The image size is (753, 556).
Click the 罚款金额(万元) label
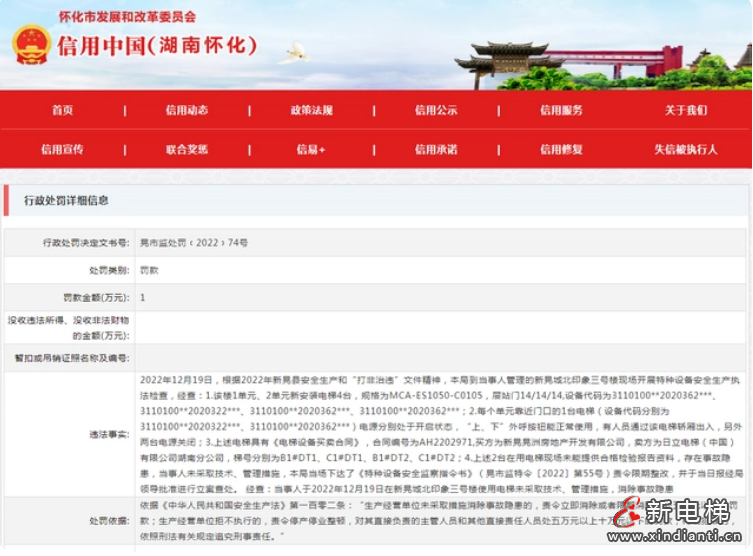pyautogui.click(x=97, y=298)
